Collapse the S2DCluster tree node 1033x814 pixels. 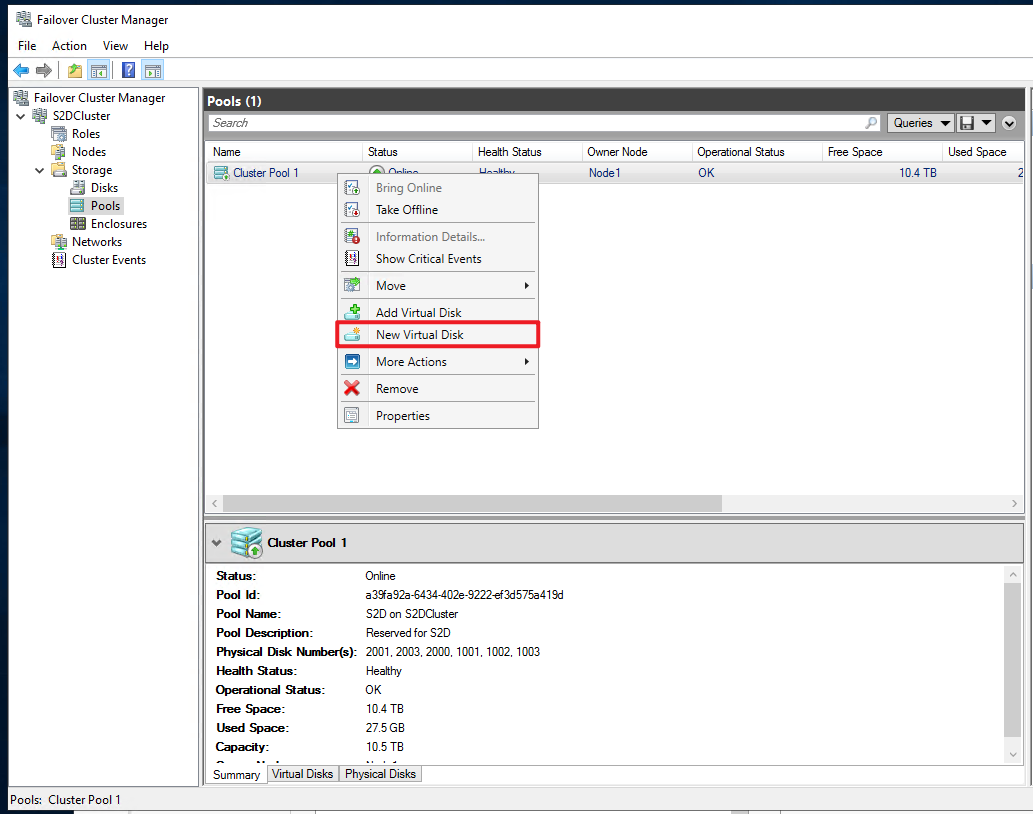click(20, 116)
